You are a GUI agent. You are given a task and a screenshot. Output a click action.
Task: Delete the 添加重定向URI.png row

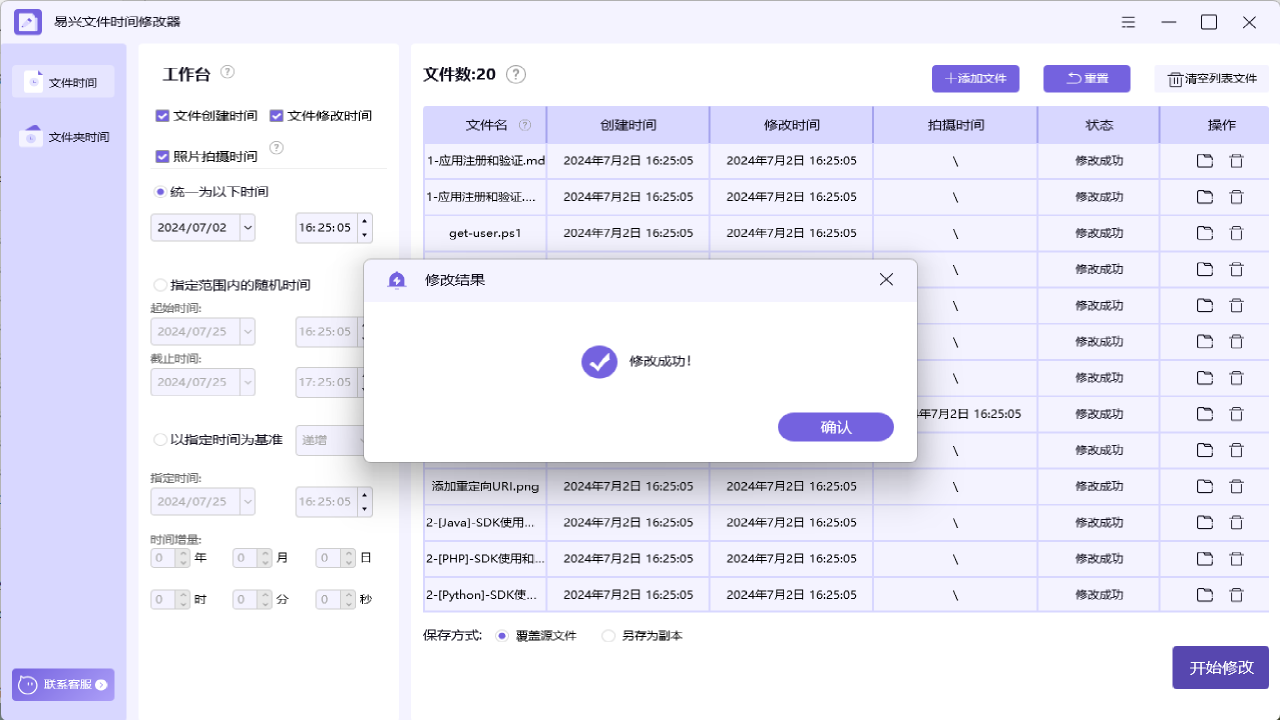point(1236,486)
